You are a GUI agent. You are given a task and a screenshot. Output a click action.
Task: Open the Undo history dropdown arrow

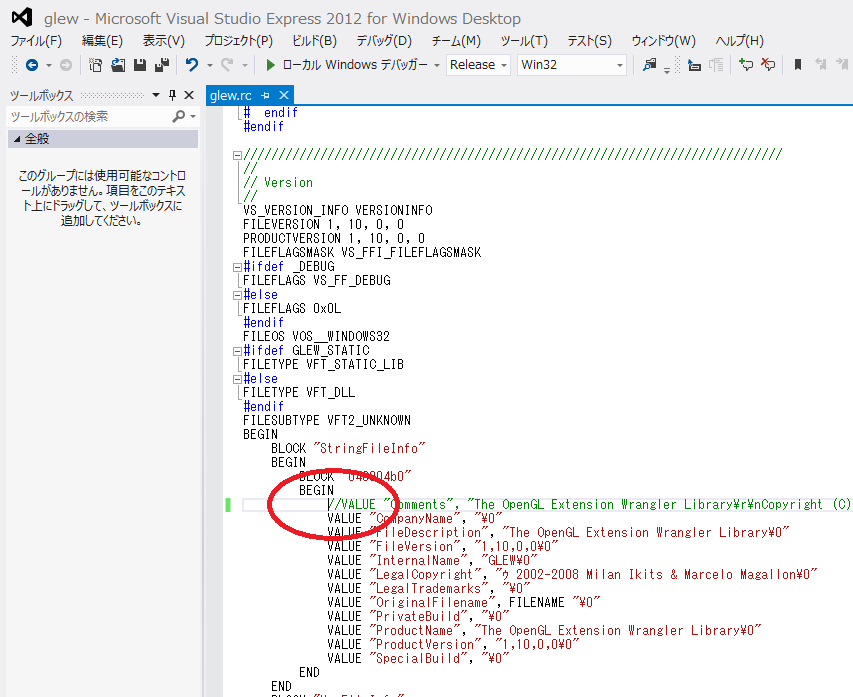pyautogui.click(x=209, y=65)
